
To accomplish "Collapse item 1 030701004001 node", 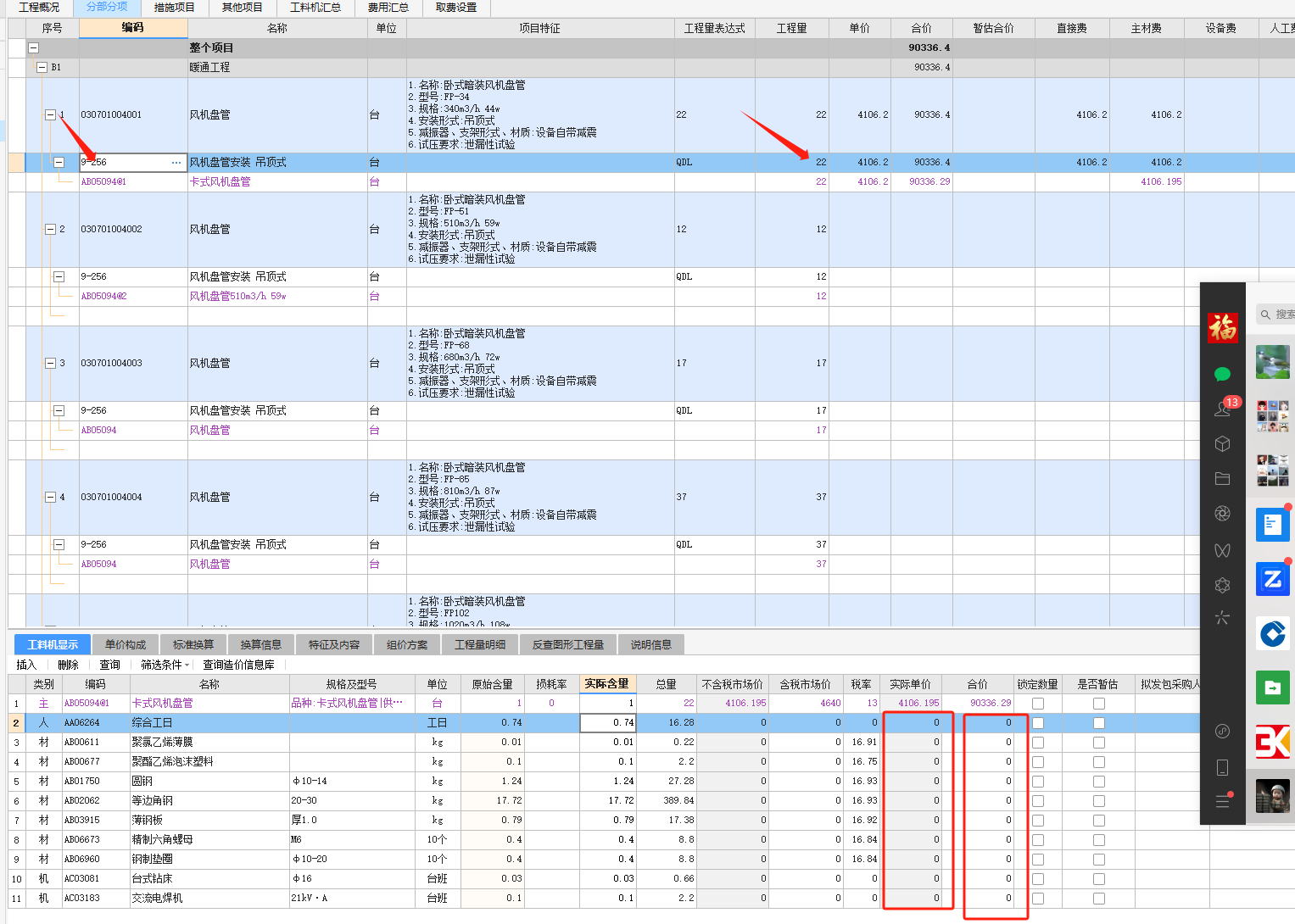I will tap(50, 115).
